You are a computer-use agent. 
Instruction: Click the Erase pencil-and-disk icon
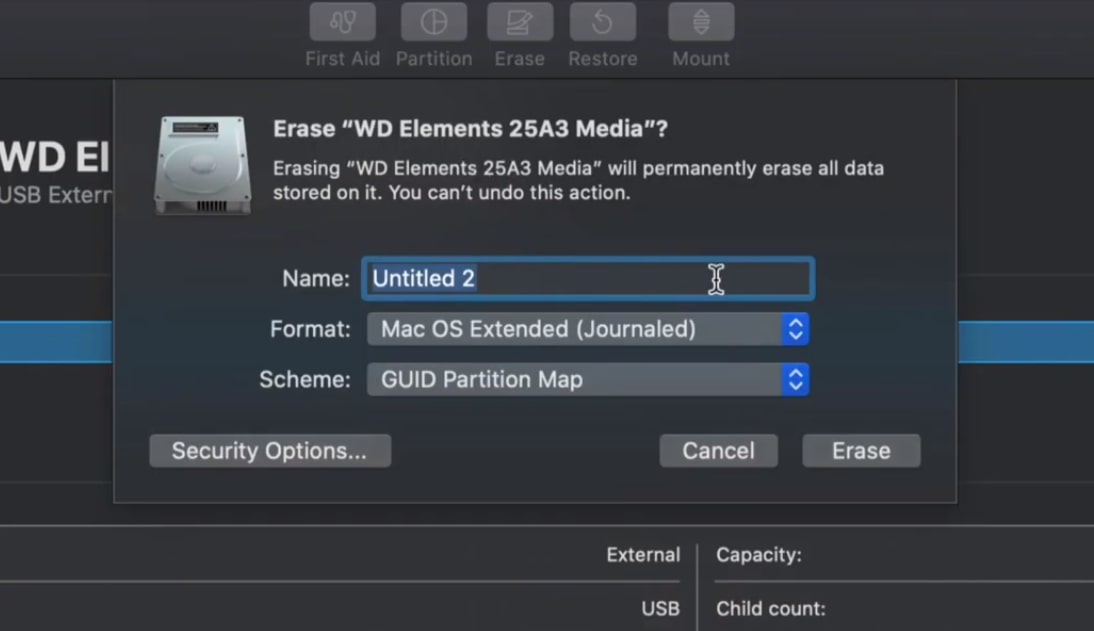[519, 21]
